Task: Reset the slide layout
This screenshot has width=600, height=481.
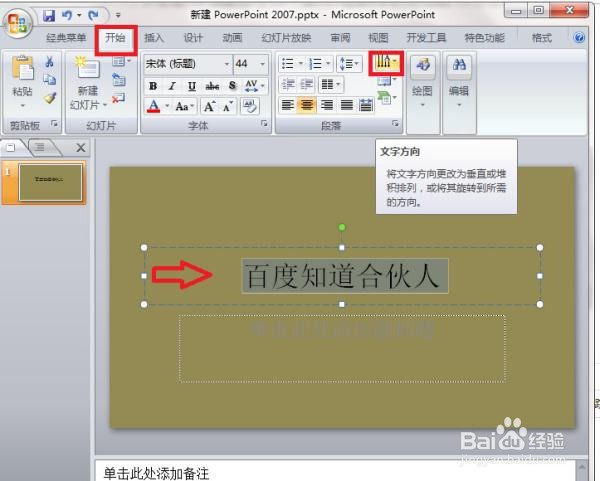Action: [x=119, y=80]
